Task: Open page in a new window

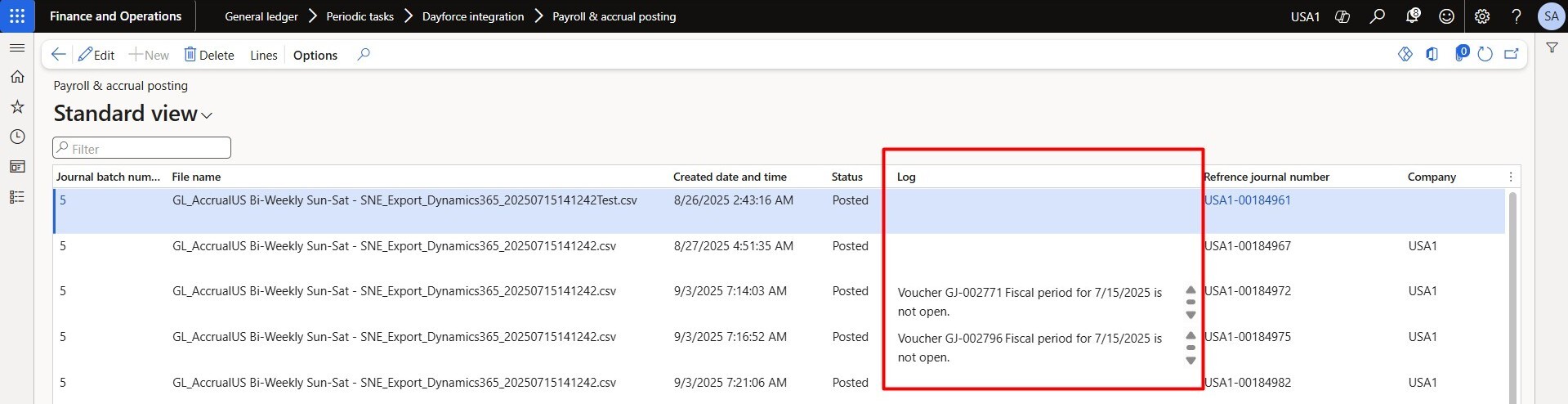Action: coord(1512,55)
